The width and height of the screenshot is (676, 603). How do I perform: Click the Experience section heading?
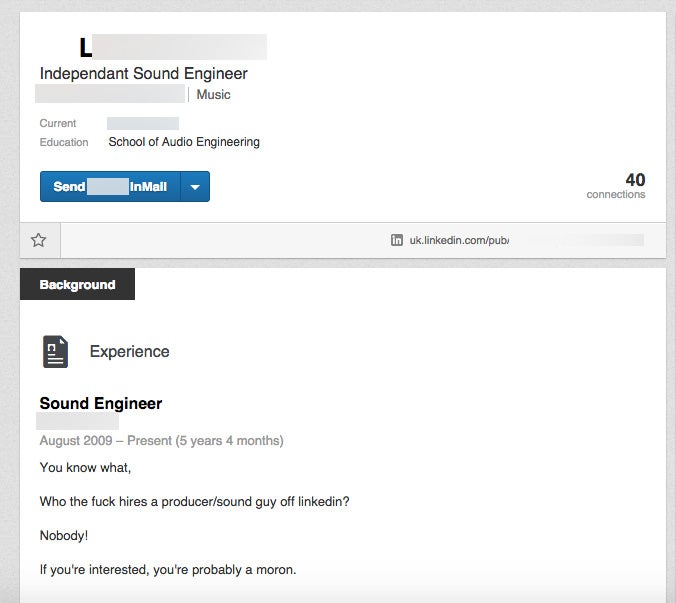129,351
